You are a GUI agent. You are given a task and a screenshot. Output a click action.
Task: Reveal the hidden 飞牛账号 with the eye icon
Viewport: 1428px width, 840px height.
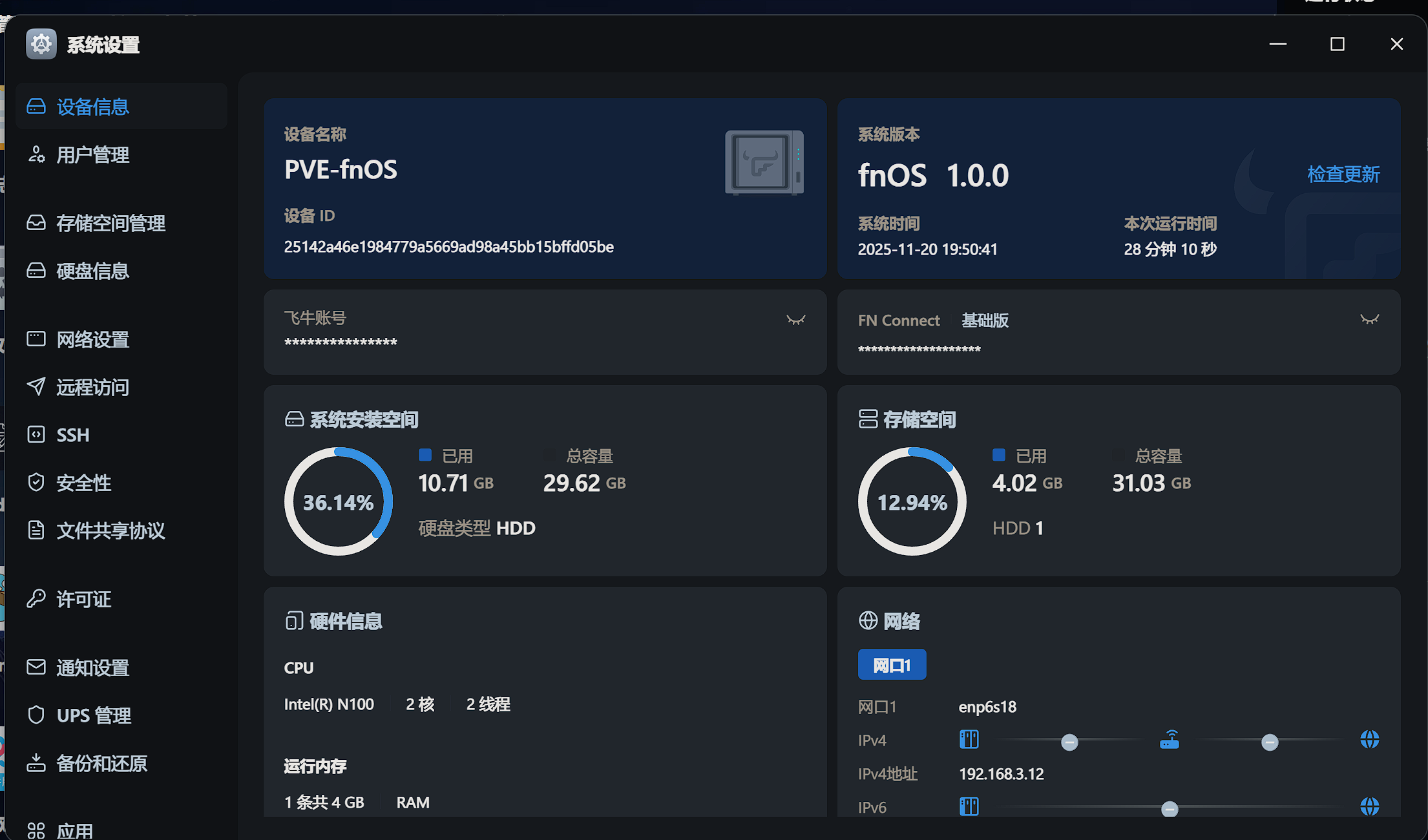tap(795, 320)
